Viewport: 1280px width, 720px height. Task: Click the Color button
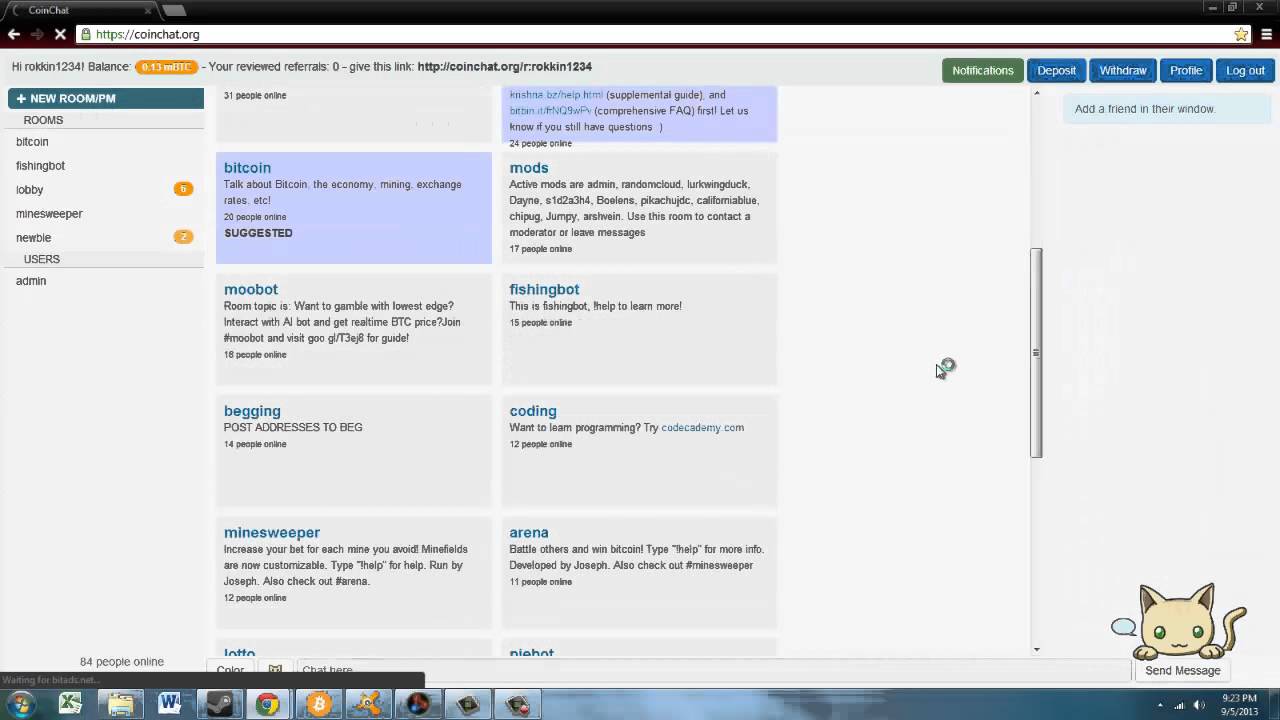[x=230, y=669]
